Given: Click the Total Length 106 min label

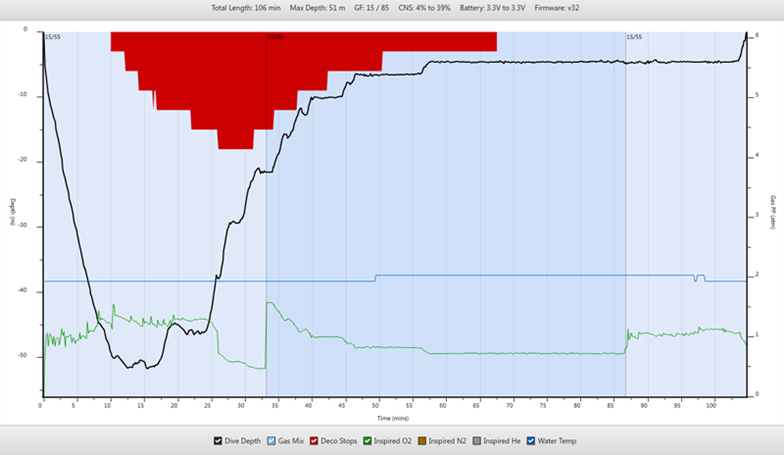Looking at the screenshot, I should tap(245, 7).
